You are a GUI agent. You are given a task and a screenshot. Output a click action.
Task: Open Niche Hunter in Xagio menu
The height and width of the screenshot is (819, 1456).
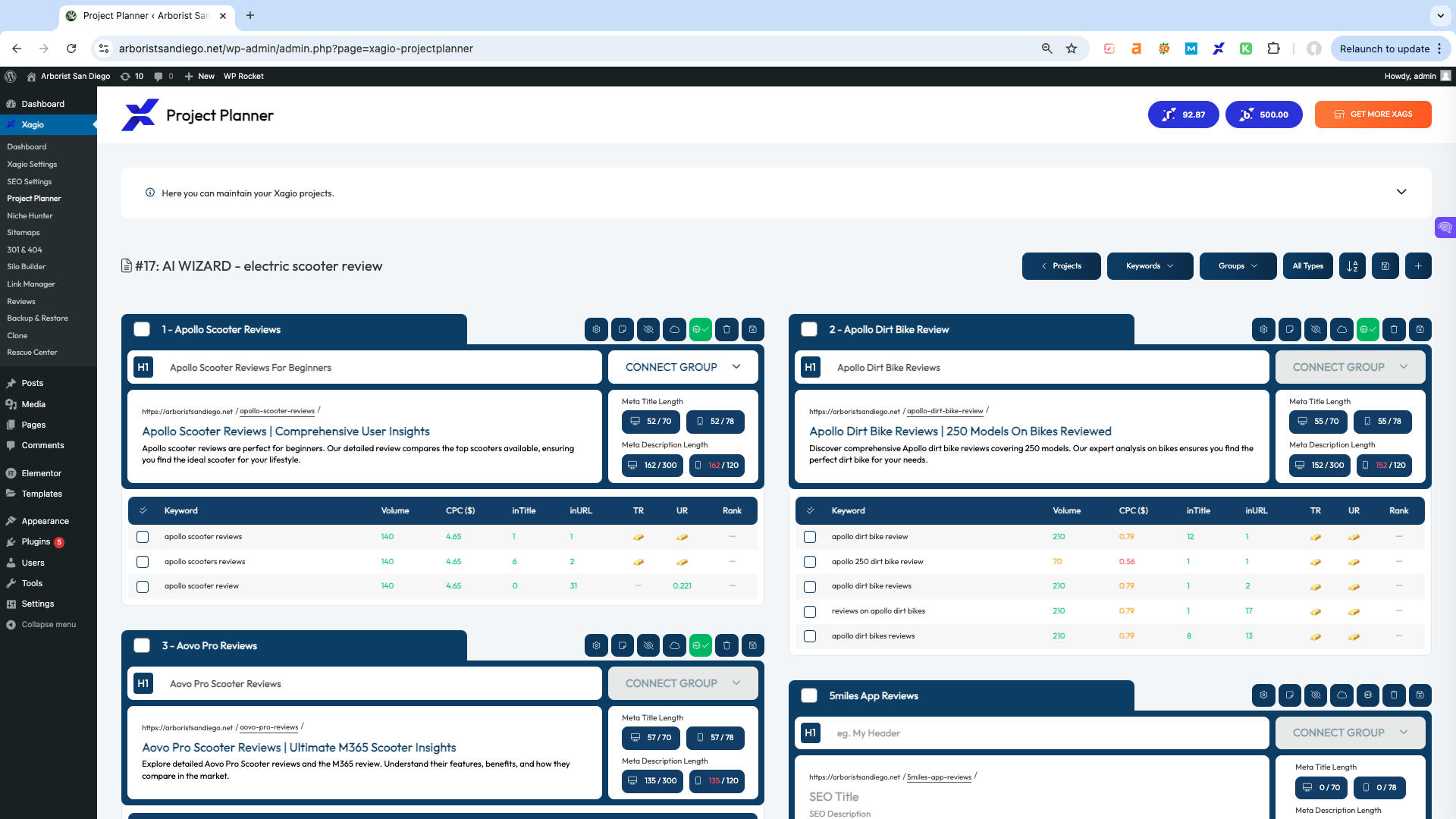(x=30, y=216)
